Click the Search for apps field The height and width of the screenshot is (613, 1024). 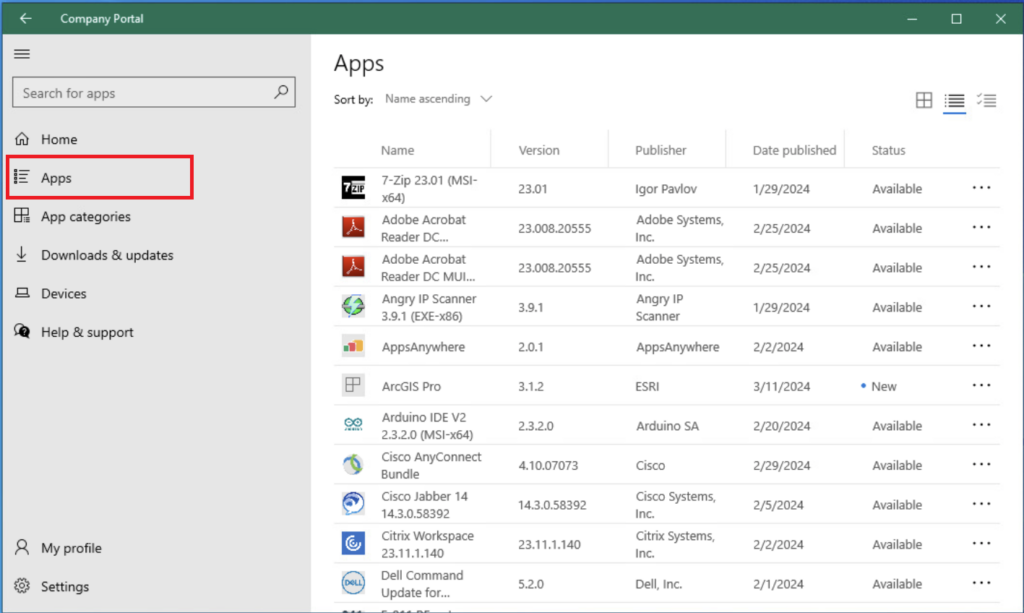140,93
